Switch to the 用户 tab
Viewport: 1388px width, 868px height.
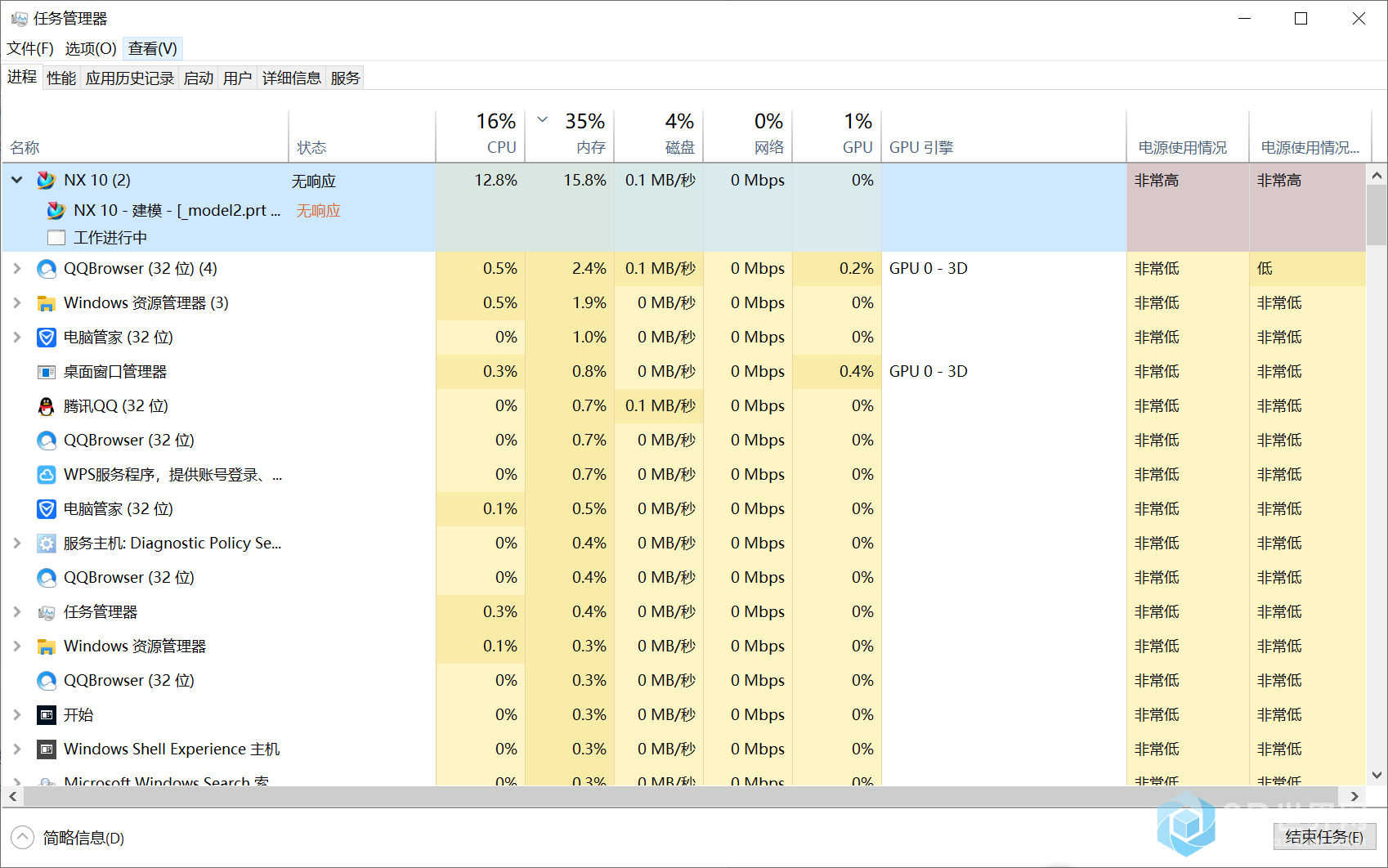pos(238,78)
